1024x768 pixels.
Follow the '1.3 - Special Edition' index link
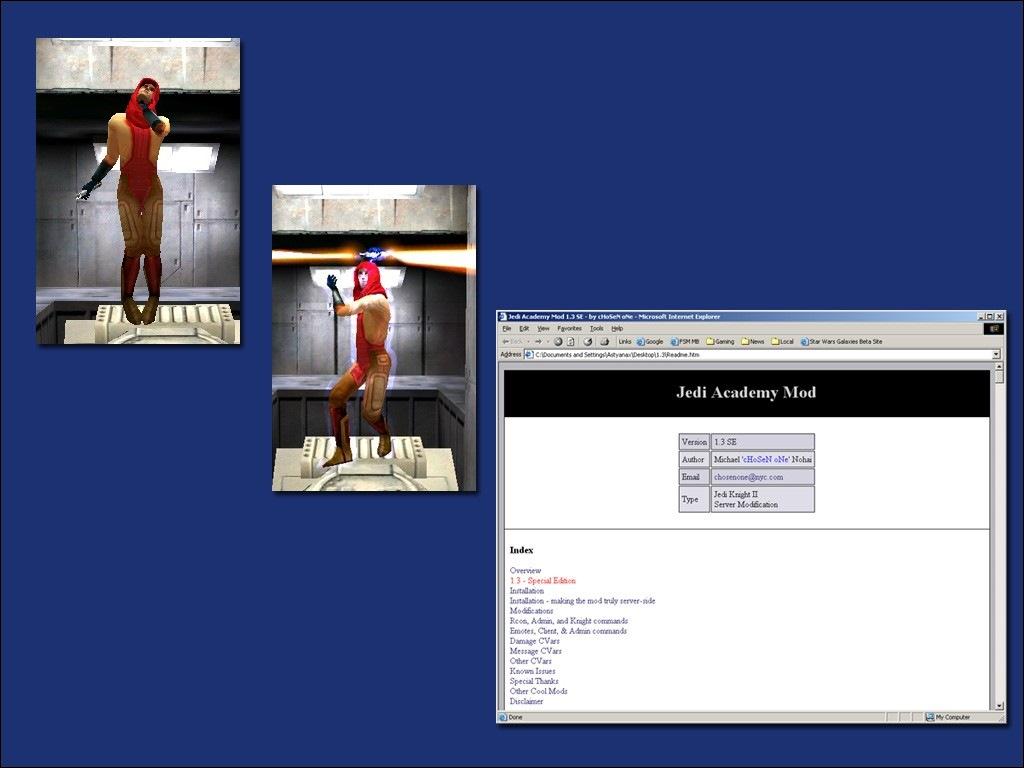coord(542,581)
